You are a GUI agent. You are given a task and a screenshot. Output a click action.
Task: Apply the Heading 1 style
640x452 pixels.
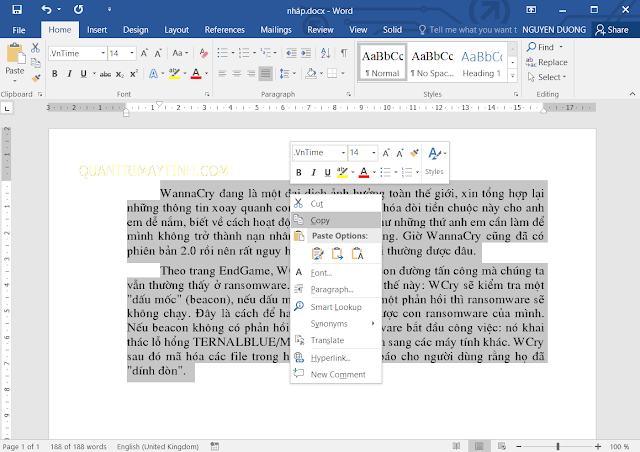pyautogui.click(x=482, y=62)
